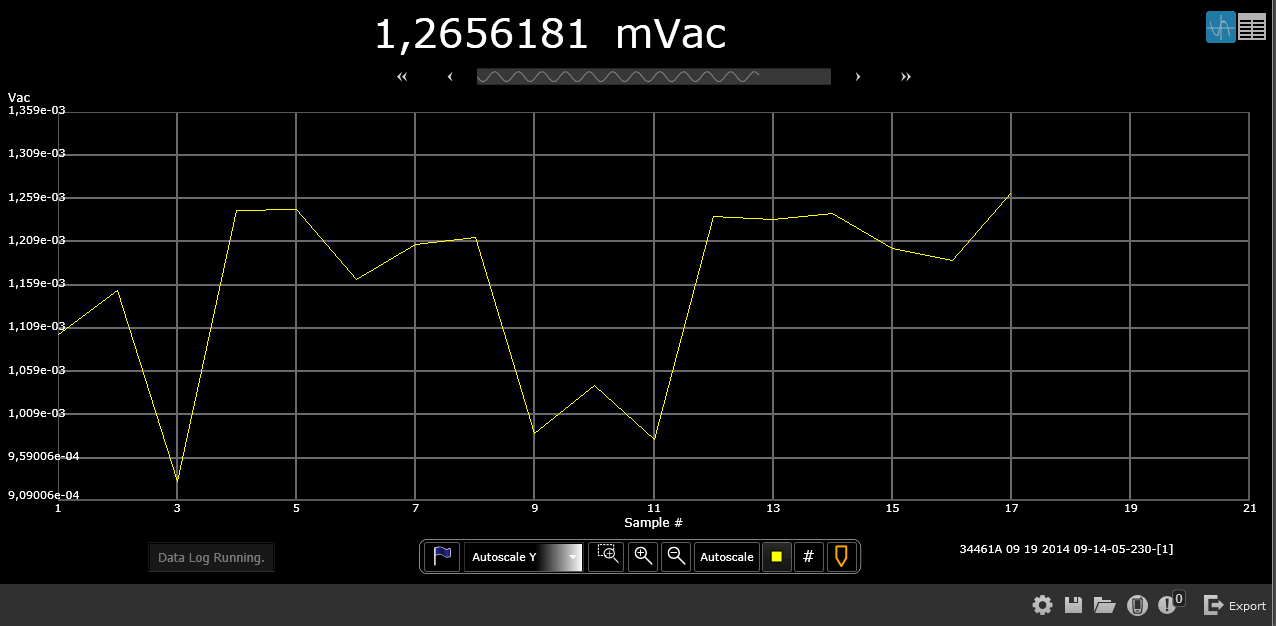This screenshot has width=1276, height=626.
Task: Open the Autoscale Y dropdown
Action: click(x=523, y=556)
